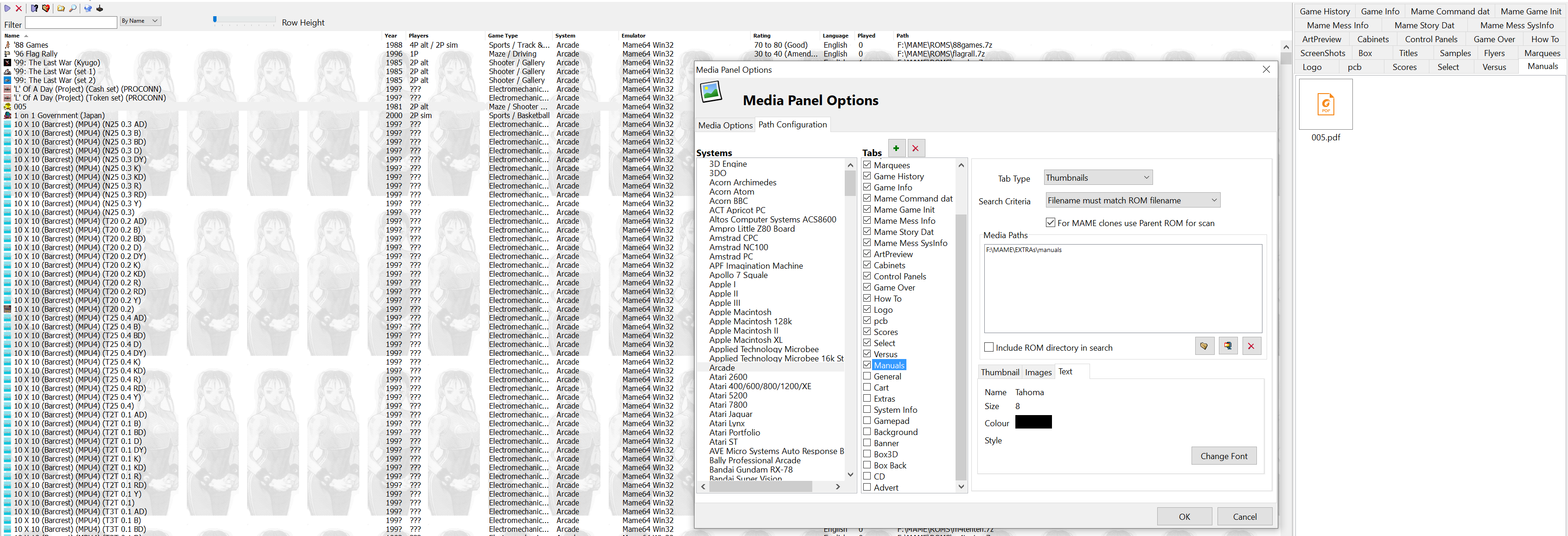The image size is (1568, 536).
Task: Open the Tab Type Thumbnails dropdown
Action: tap(1097, 177)
